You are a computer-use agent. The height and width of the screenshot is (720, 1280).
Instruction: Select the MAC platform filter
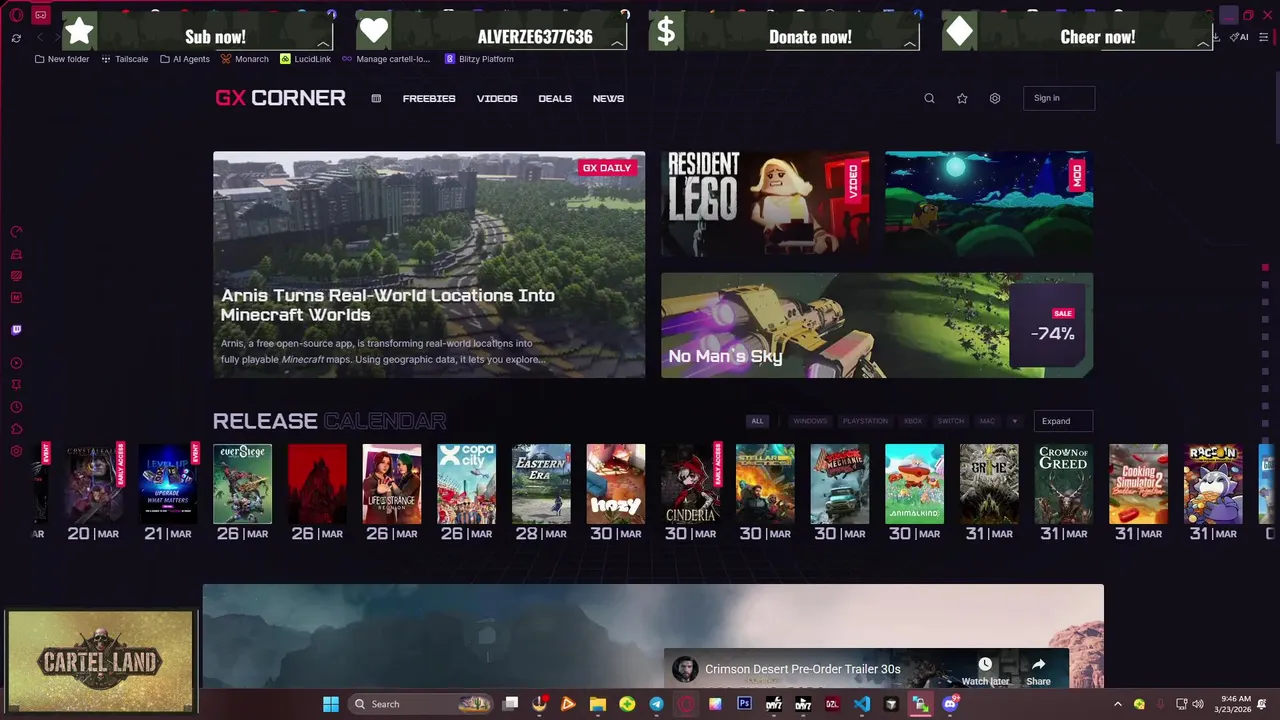[x=988, y=421]
